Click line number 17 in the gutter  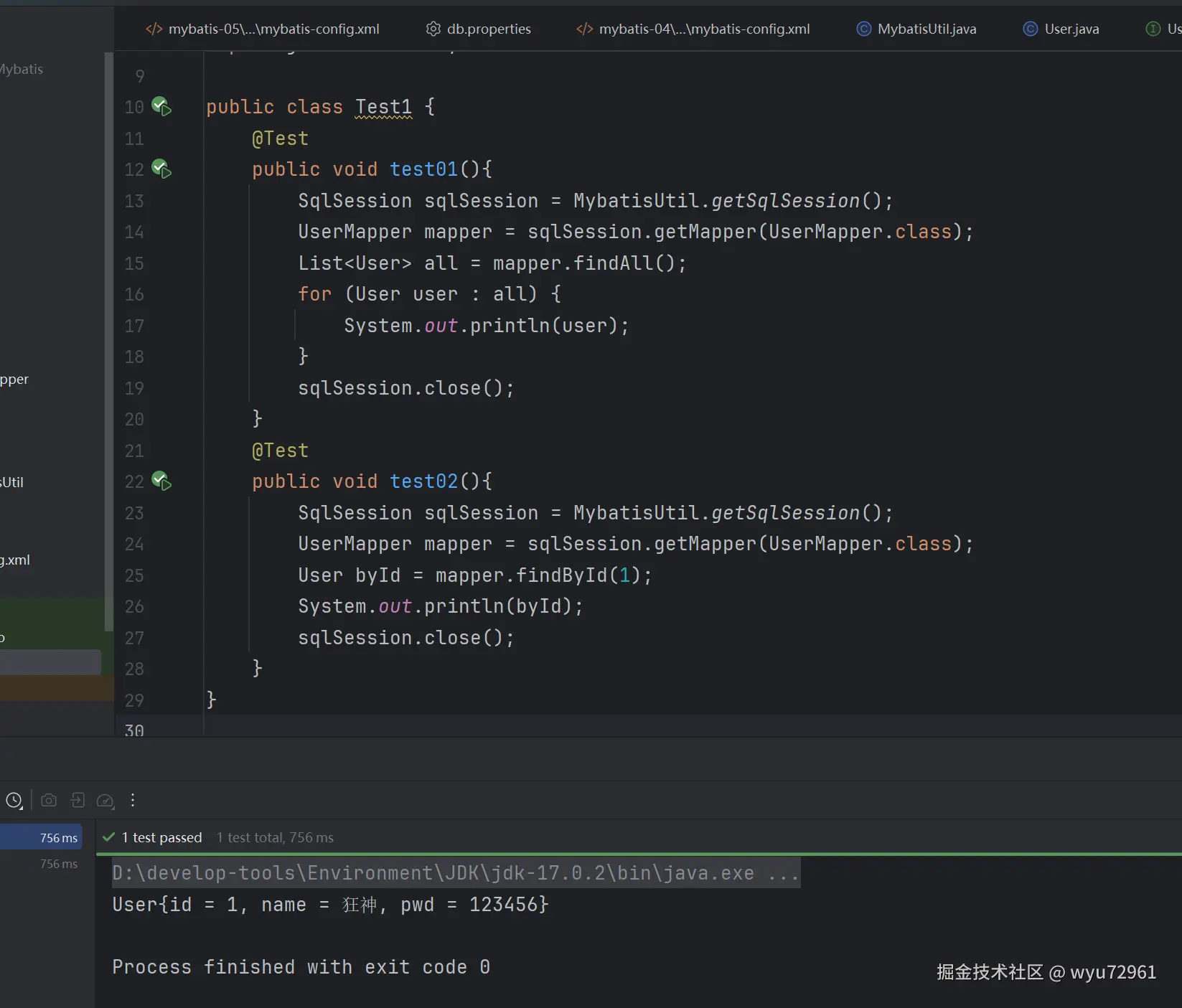pyautogui.click(x=134, y=326)
